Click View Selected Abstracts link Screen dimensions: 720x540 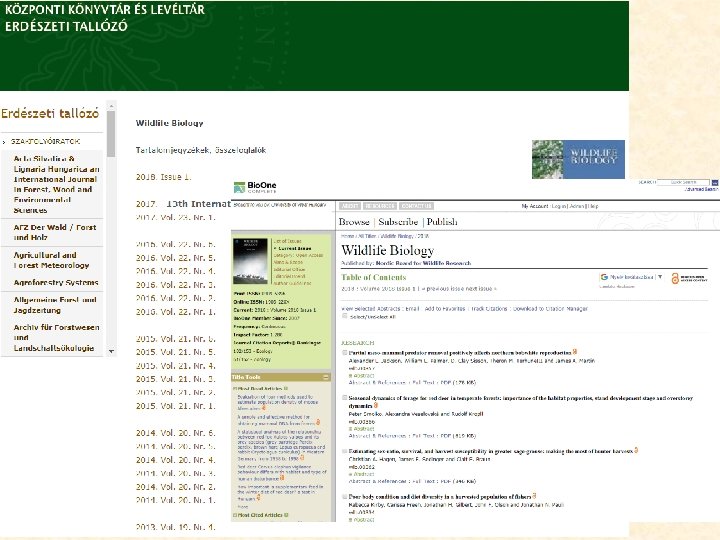click(370, 309)
